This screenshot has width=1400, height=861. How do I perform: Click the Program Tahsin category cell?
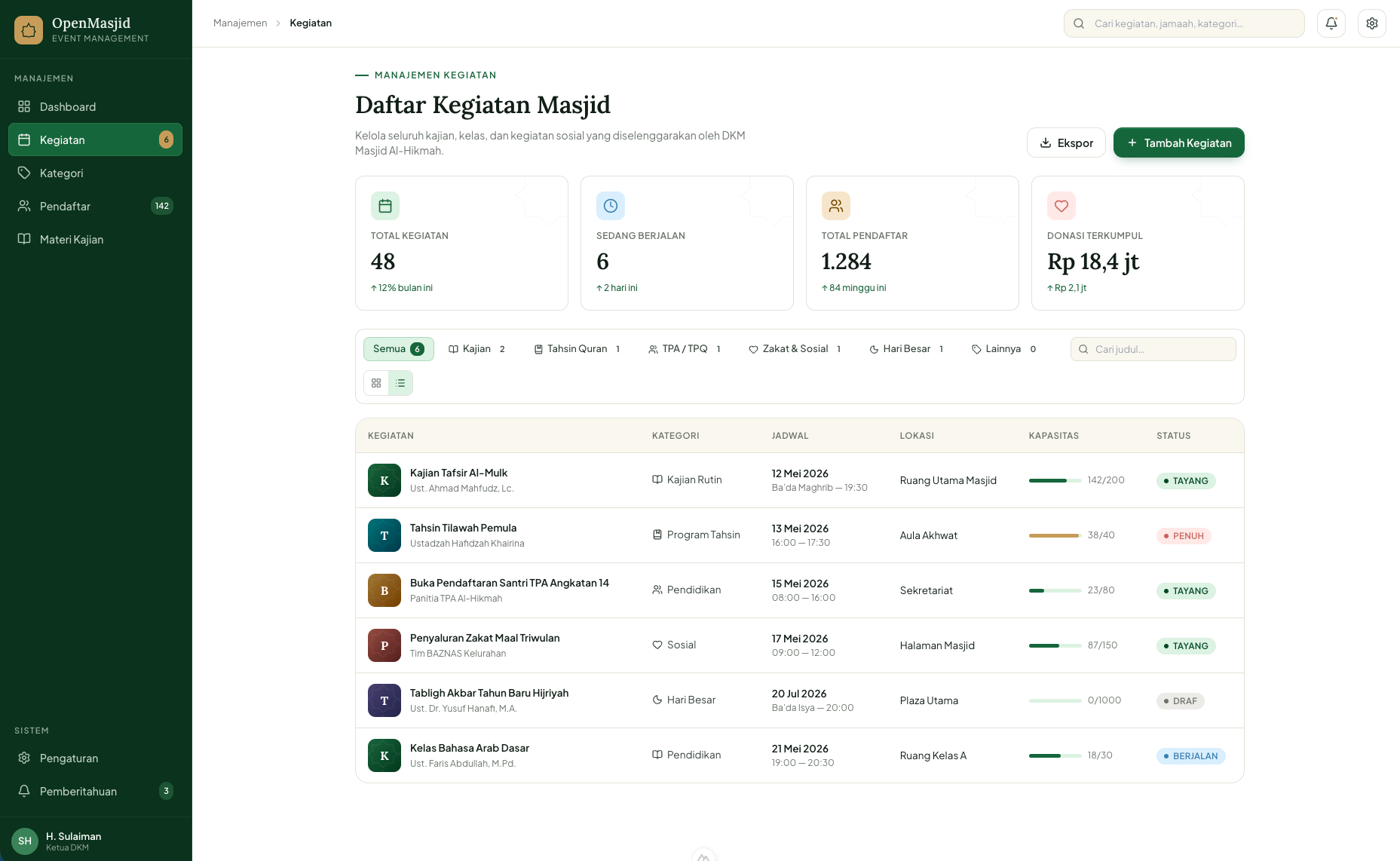coord(696,535)
